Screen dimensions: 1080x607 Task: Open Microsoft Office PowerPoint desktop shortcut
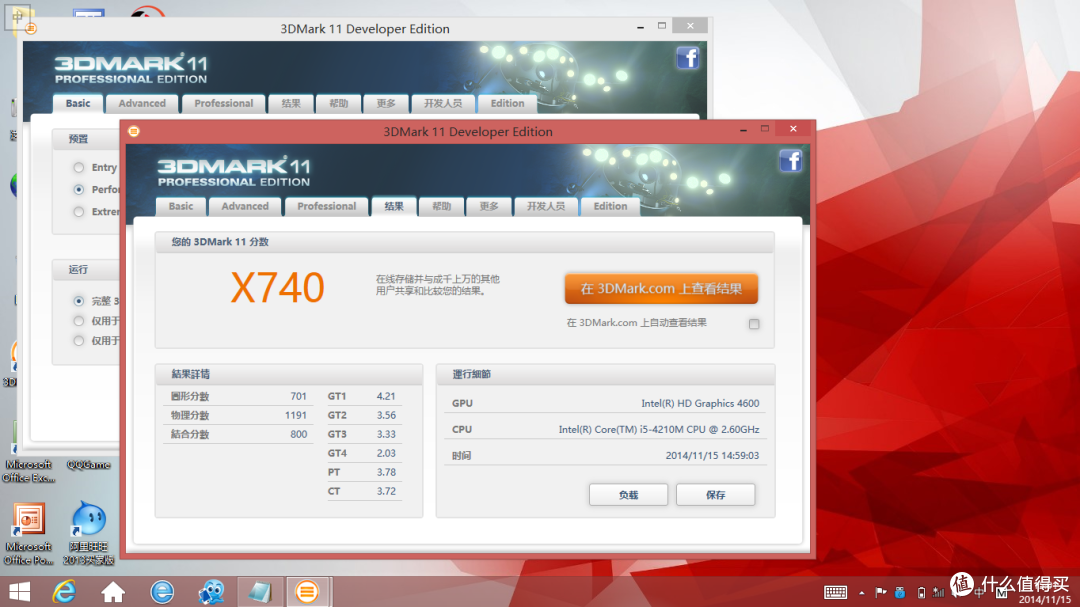[29, 534]
